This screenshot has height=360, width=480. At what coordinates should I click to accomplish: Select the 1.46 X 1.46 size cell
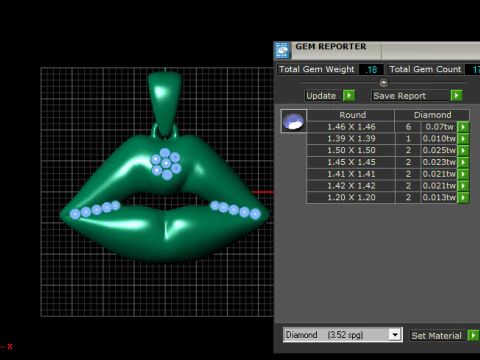(351, 127)
